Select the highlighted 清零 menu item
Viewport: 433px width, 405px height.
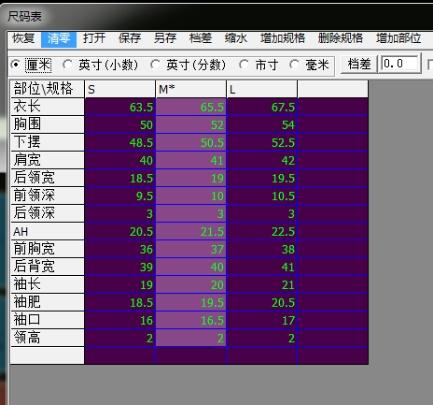click(x=59, y=39)
